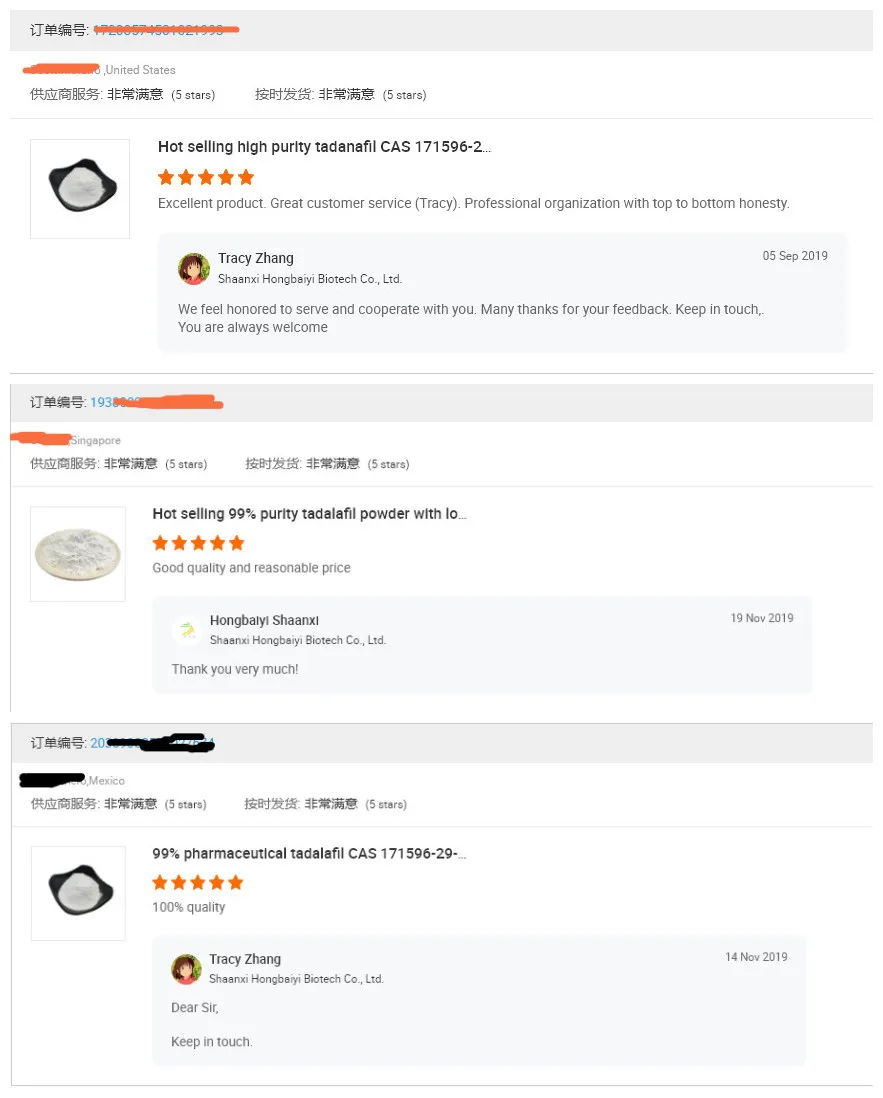Click star rating under 99% purity tadalafil powder
The image size is (883, 1098).
pyautogui.click(x=198, y=543)
